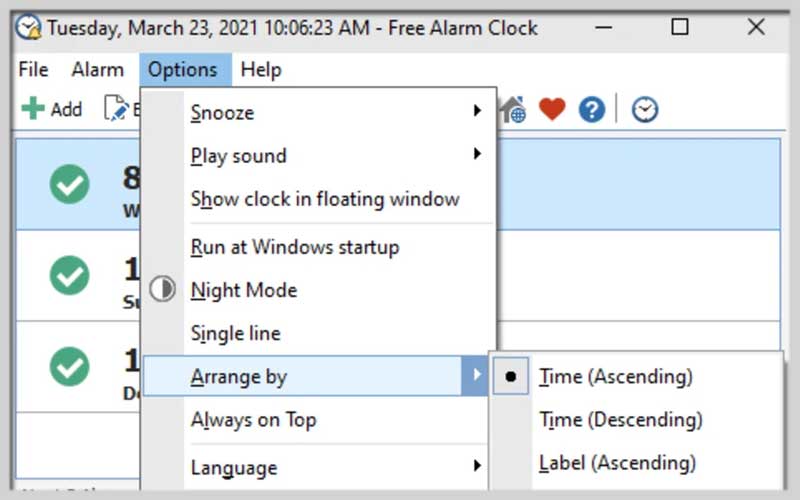The image size is (800, 500).
Task: Click the Add button text
Action: pyautogui.click(x=66, y=109)
